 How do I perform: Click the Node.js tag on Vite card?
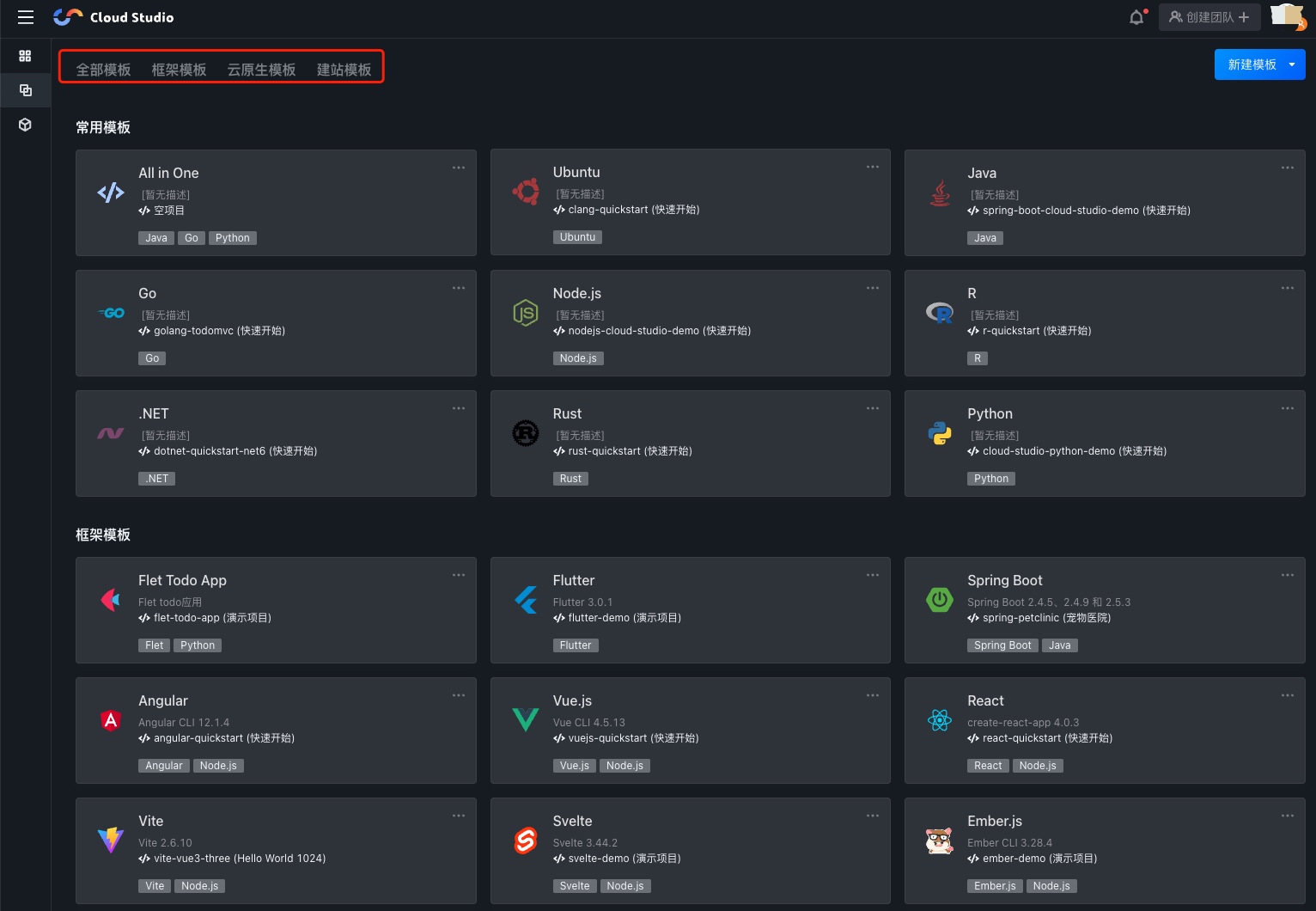pyautogui.click(x=200, y=886)
